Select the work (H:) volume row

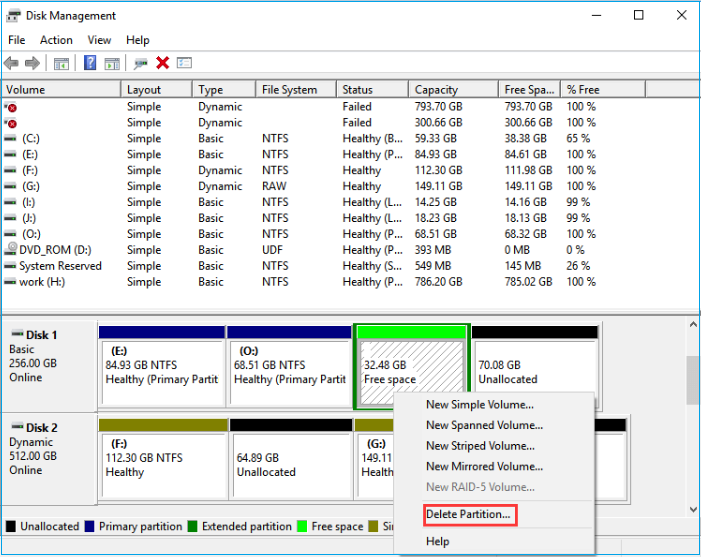(x=45, y=282)
